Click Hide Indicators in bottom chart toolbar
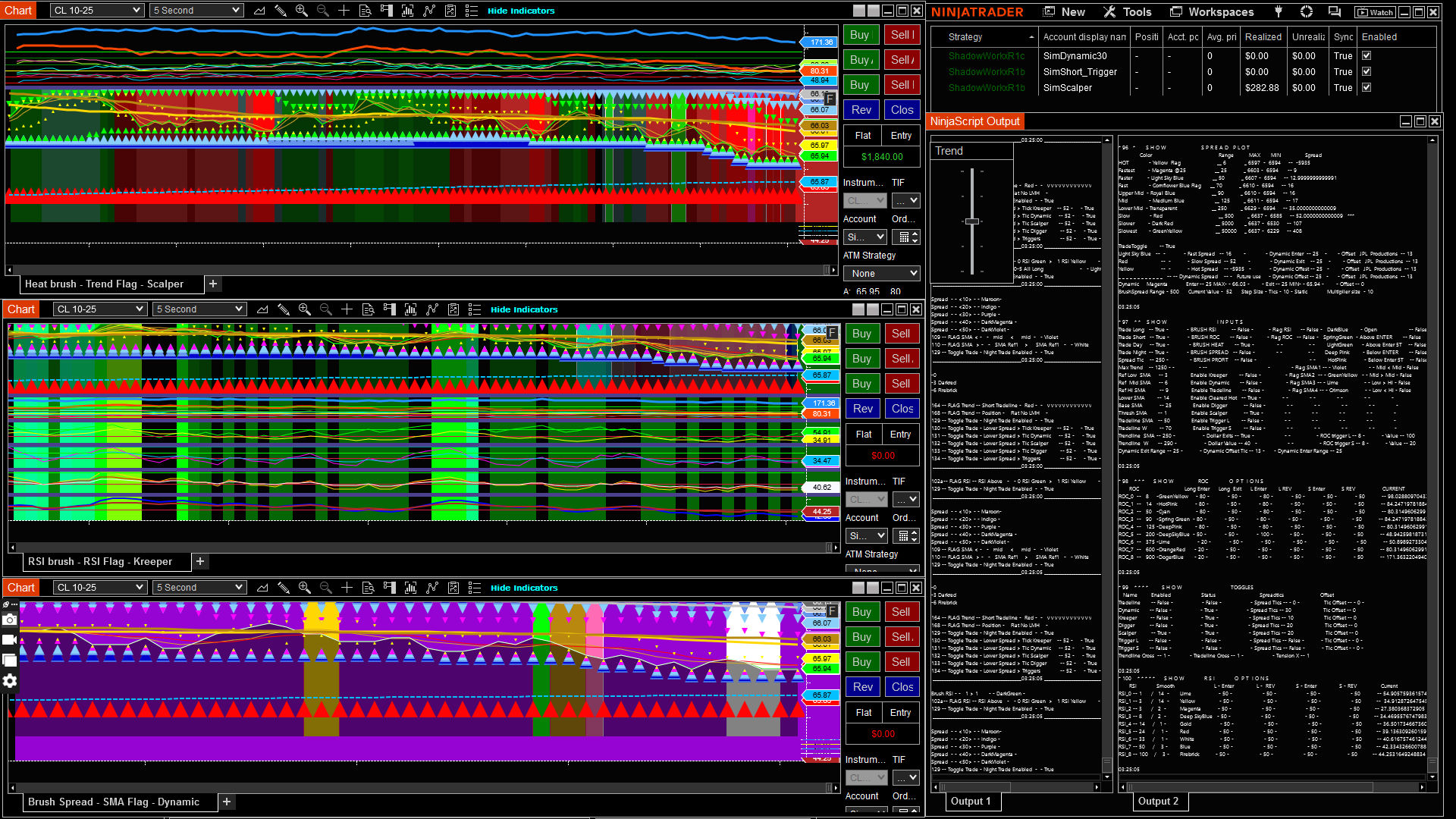1456x819 pixels. coord(524,588)
